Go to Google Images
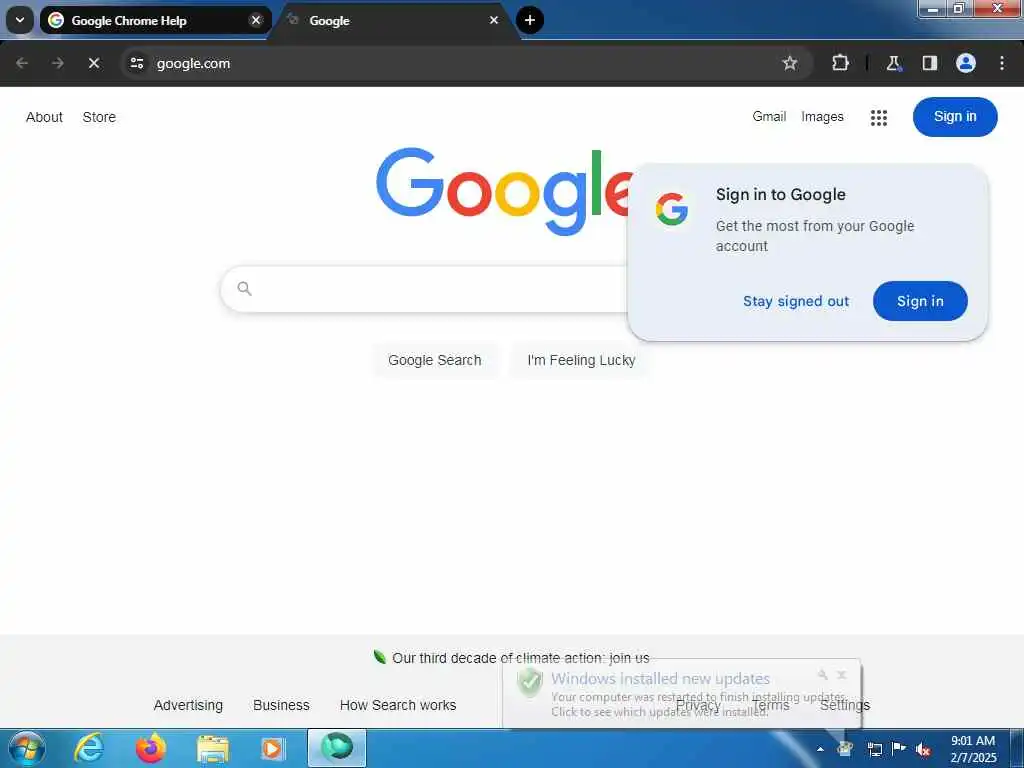1024x768 pixels. click(x=822, y=116)
